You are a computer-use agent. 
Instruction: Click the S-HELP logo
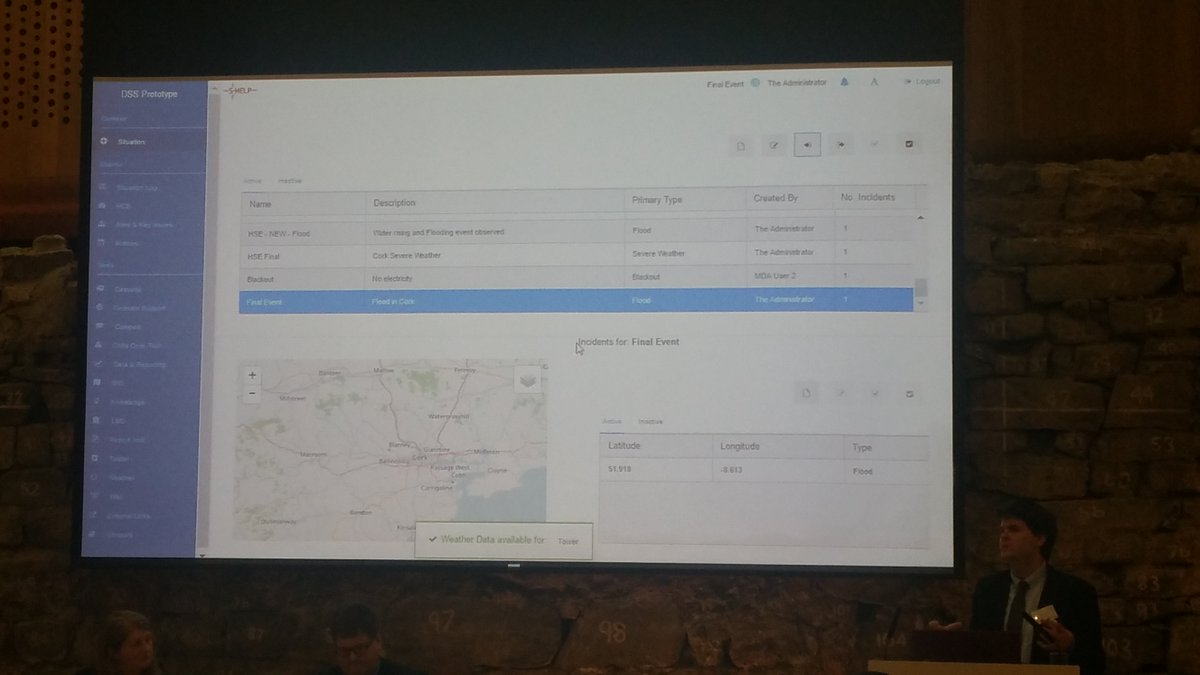pyautogui.click(x=240, y=91)
